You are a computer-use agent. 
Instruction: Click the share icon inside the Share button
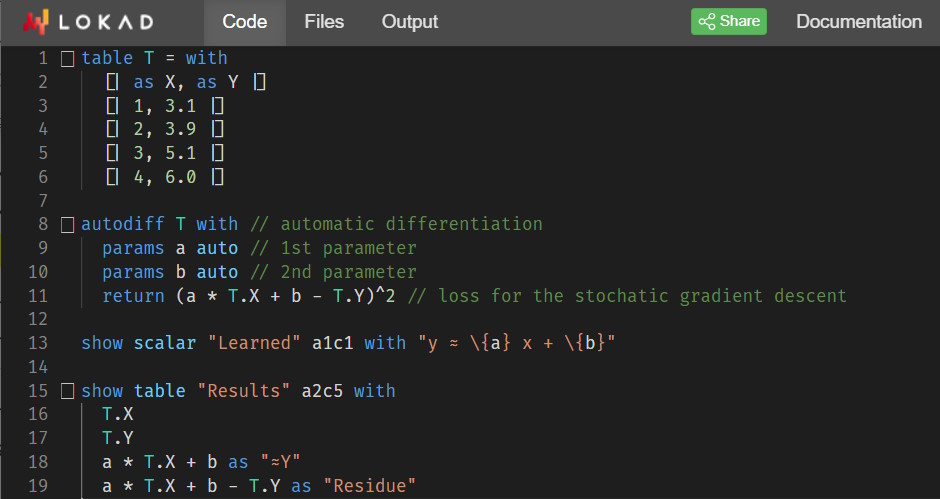click(707, 22)
